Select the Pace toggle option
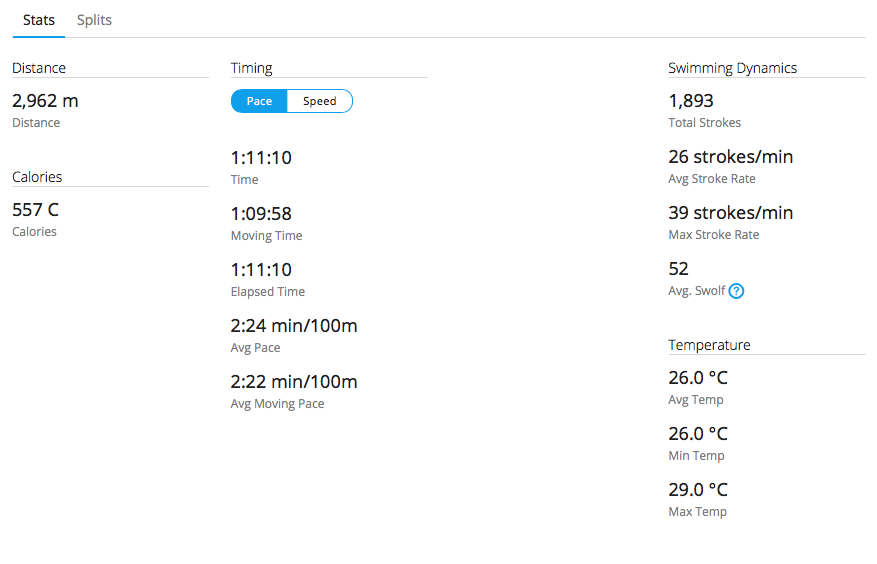 click(x=259, y=101)
